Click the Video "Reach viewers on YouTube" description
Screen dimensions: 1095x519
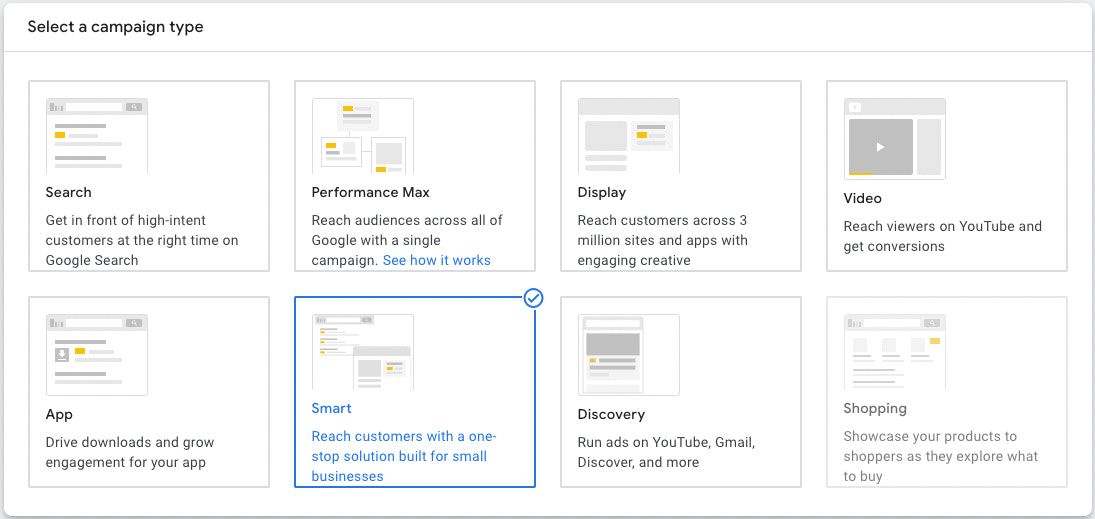coord(942,236)
